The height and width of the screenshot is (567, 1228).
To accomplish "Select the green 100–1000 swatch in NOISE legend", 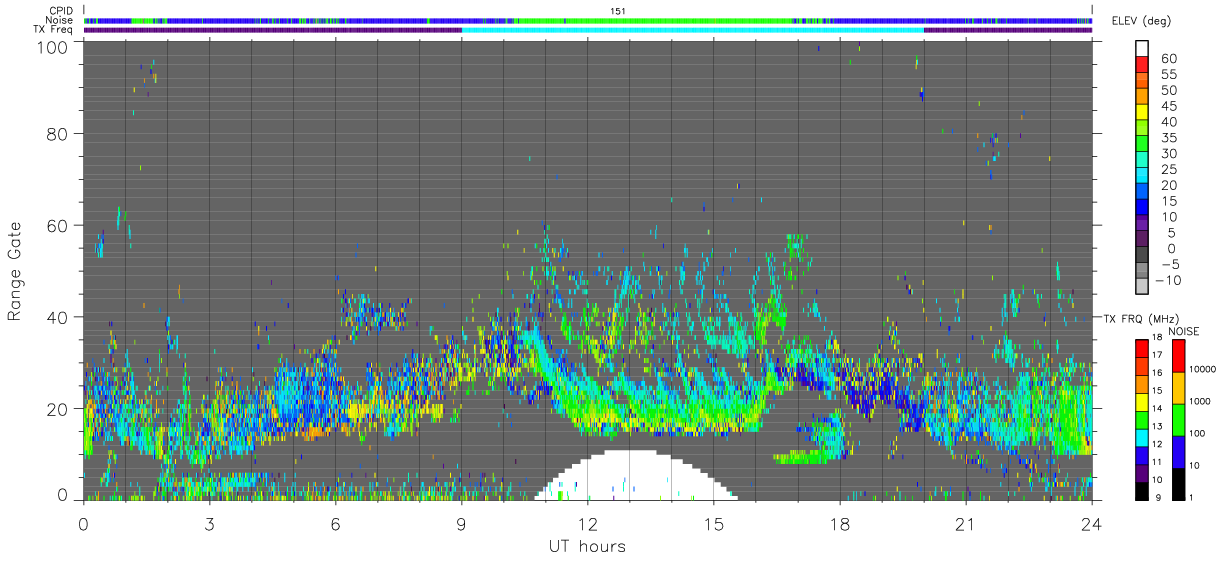I will pyautogui.click(x=1179, y=420).
